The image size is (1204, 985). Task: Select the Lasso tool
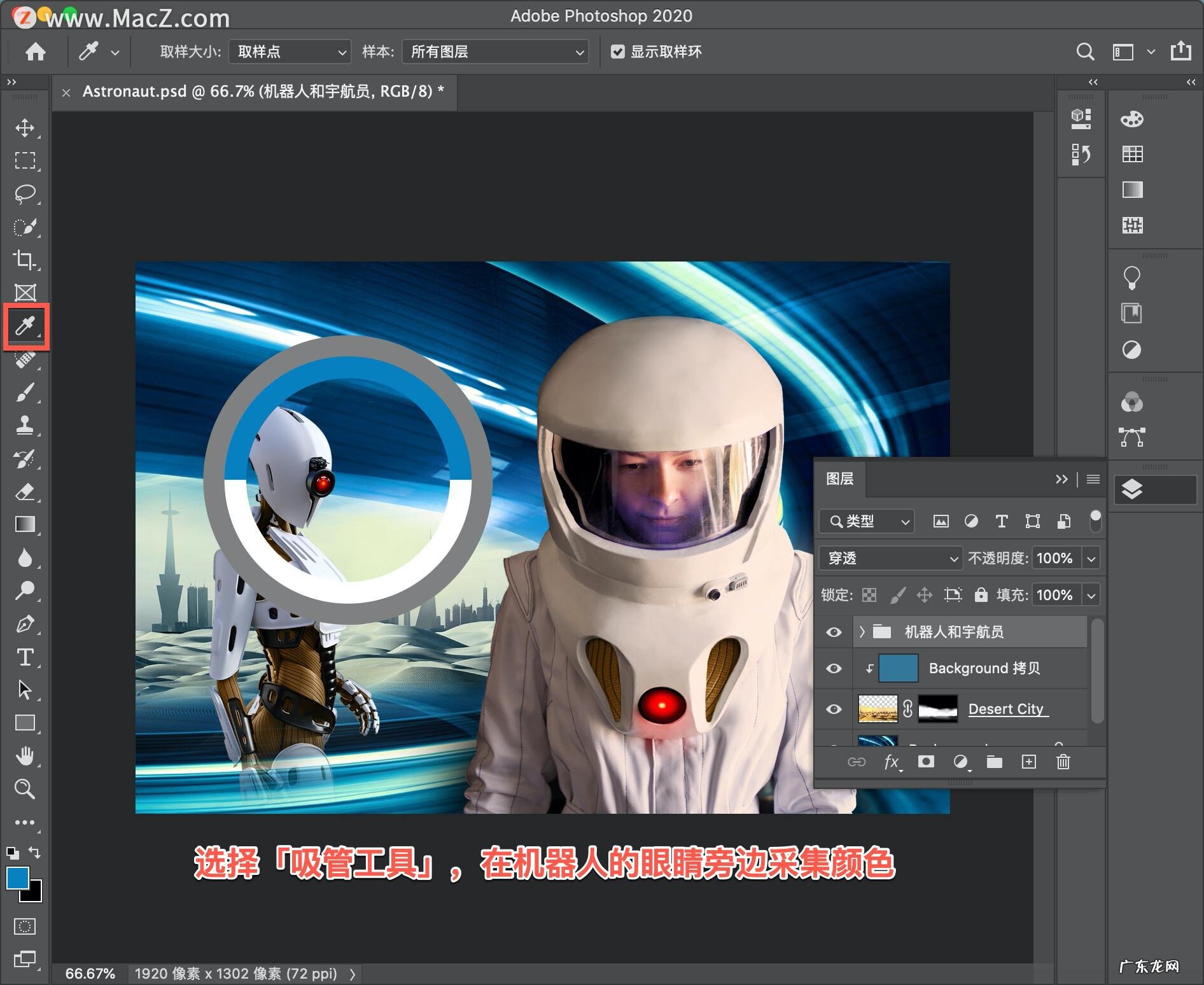[x=25, y=193]
